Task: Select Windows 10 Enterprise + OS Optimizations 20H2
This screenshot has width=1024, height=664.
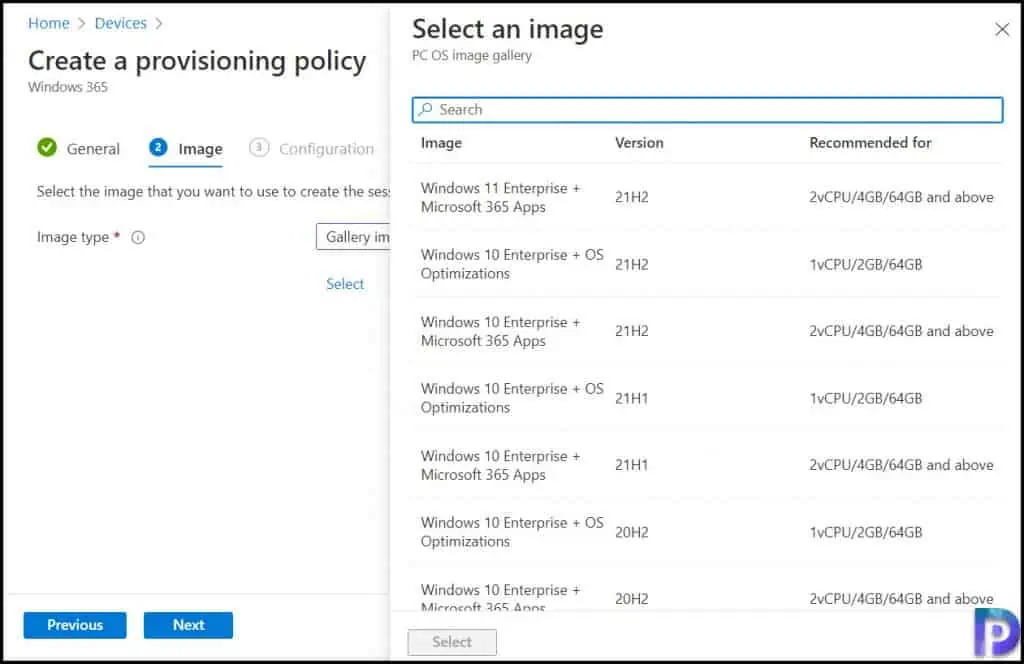Action: pos(707,532)
